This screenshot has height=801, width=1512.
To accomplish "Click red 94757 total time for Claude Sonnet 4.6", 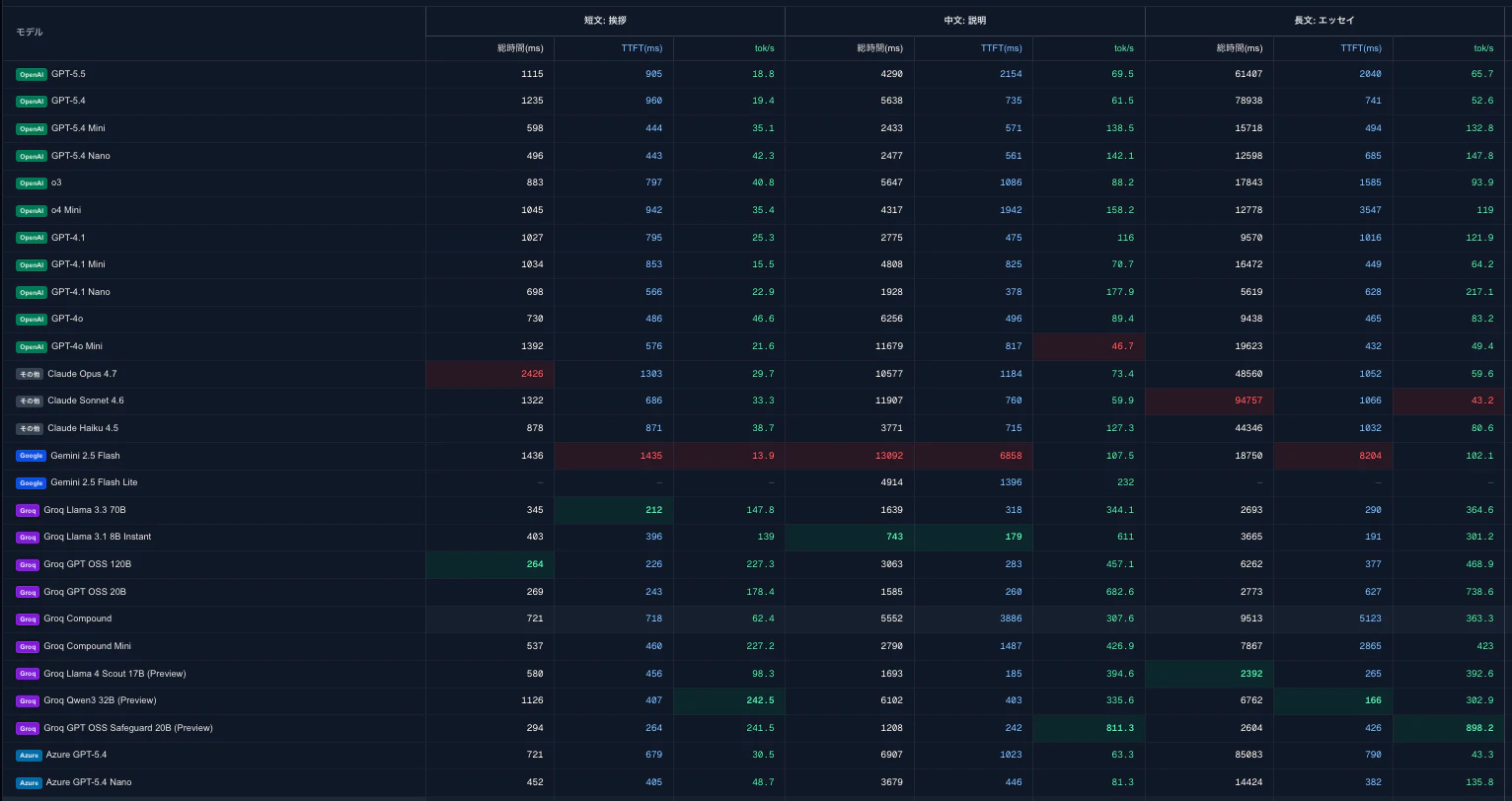I will click(1248, 400).
